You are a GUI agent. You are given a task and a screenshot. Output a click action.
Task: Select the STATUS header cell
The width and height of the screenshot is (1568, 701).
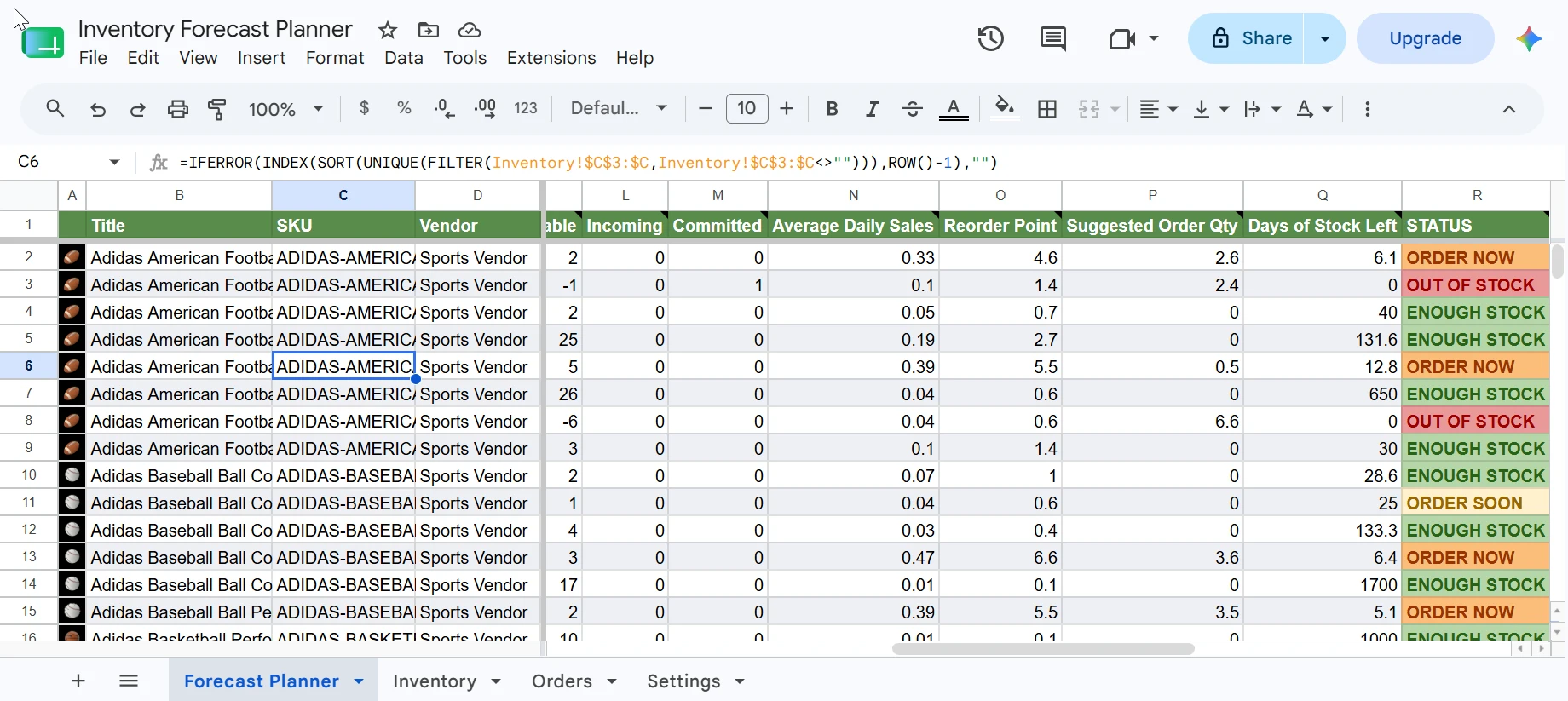point(1476,226)
